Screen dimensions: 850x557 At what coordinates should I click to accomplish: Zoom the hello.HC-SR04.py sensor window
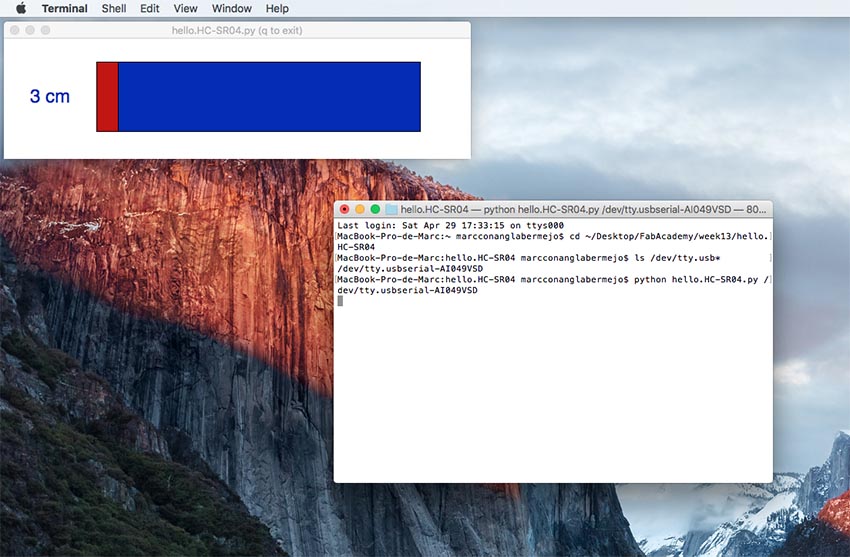pyautogui.click(x=46, y=30)
